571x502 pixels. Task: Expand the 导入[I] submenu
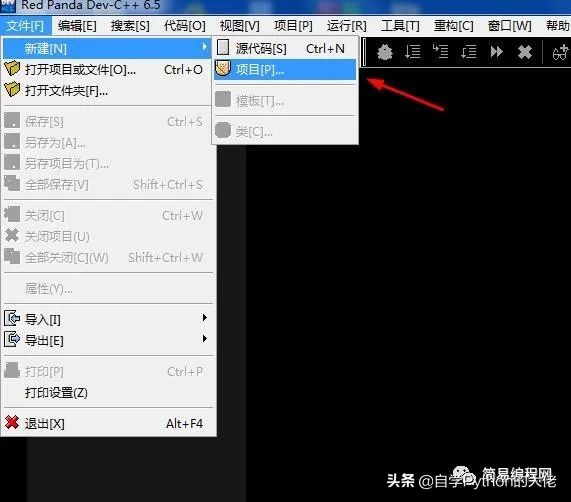(107, 319)
